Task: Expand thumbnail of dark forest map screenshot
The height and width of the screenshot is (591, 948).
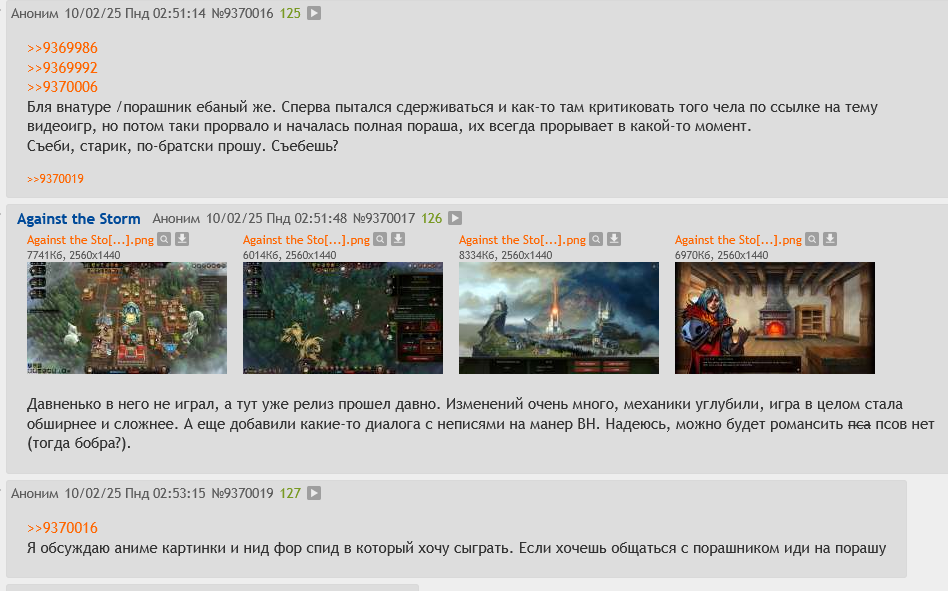Action: [x=343, y=318]
